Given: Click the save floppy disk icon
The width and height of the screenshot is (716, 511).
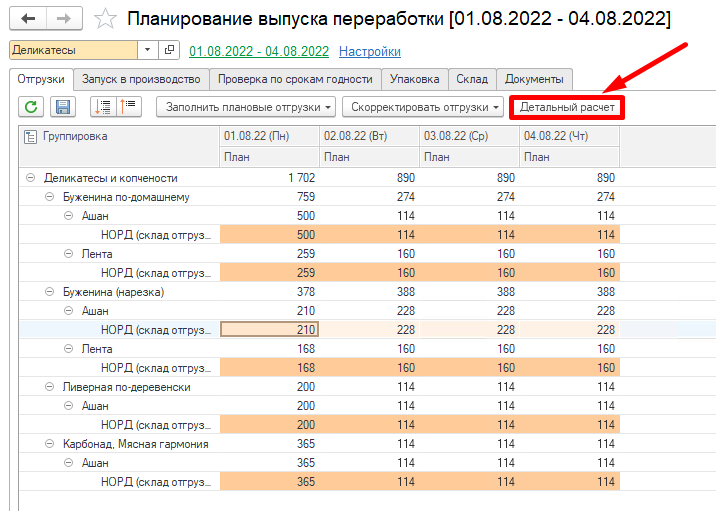Looking at the screenshot, I should coord(62,107).
